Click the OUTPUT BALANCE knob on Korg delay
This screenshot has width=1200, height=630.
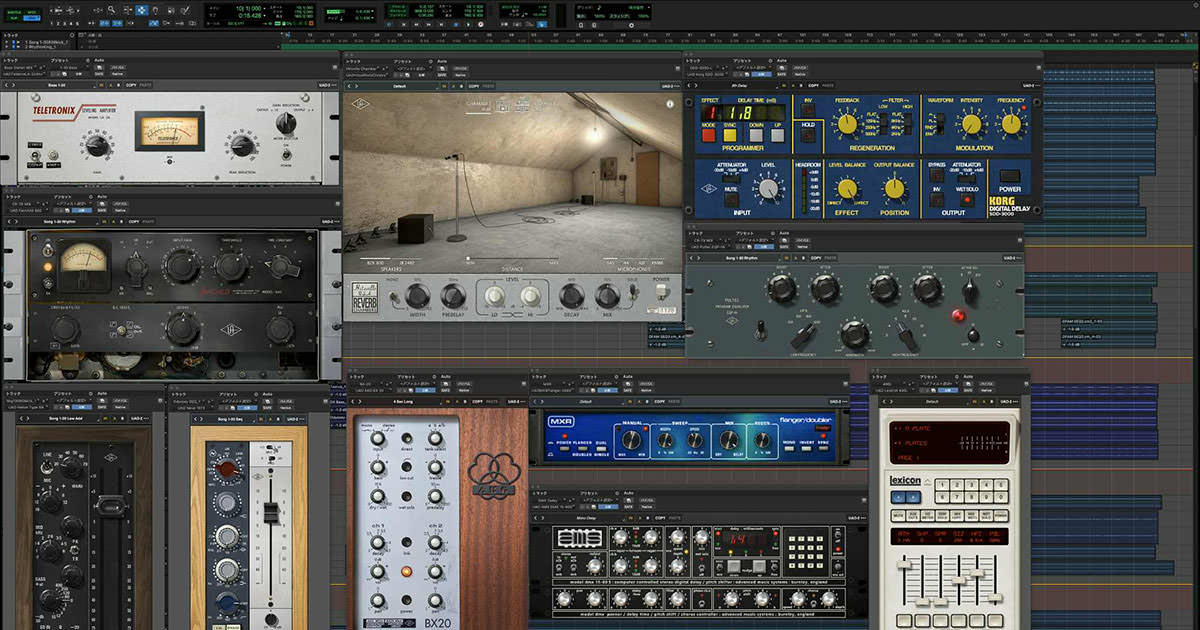(x=893, y=188)
